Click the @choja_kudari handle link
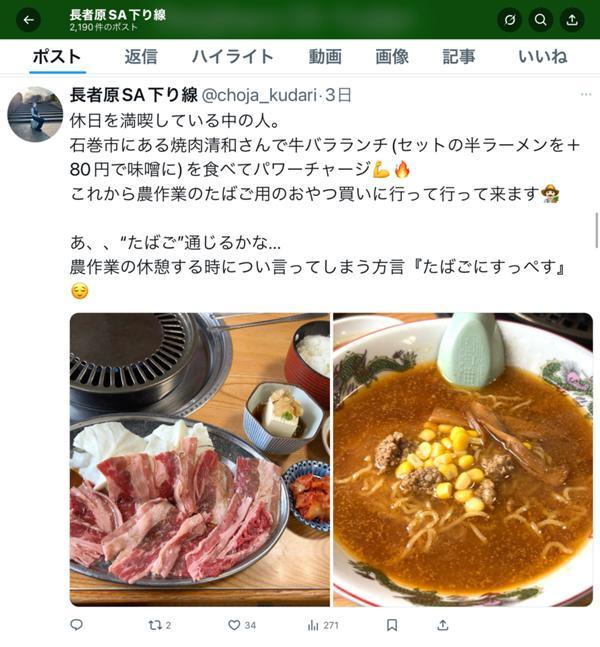This screenshot has height=647, width=600. tap(259, 95)
